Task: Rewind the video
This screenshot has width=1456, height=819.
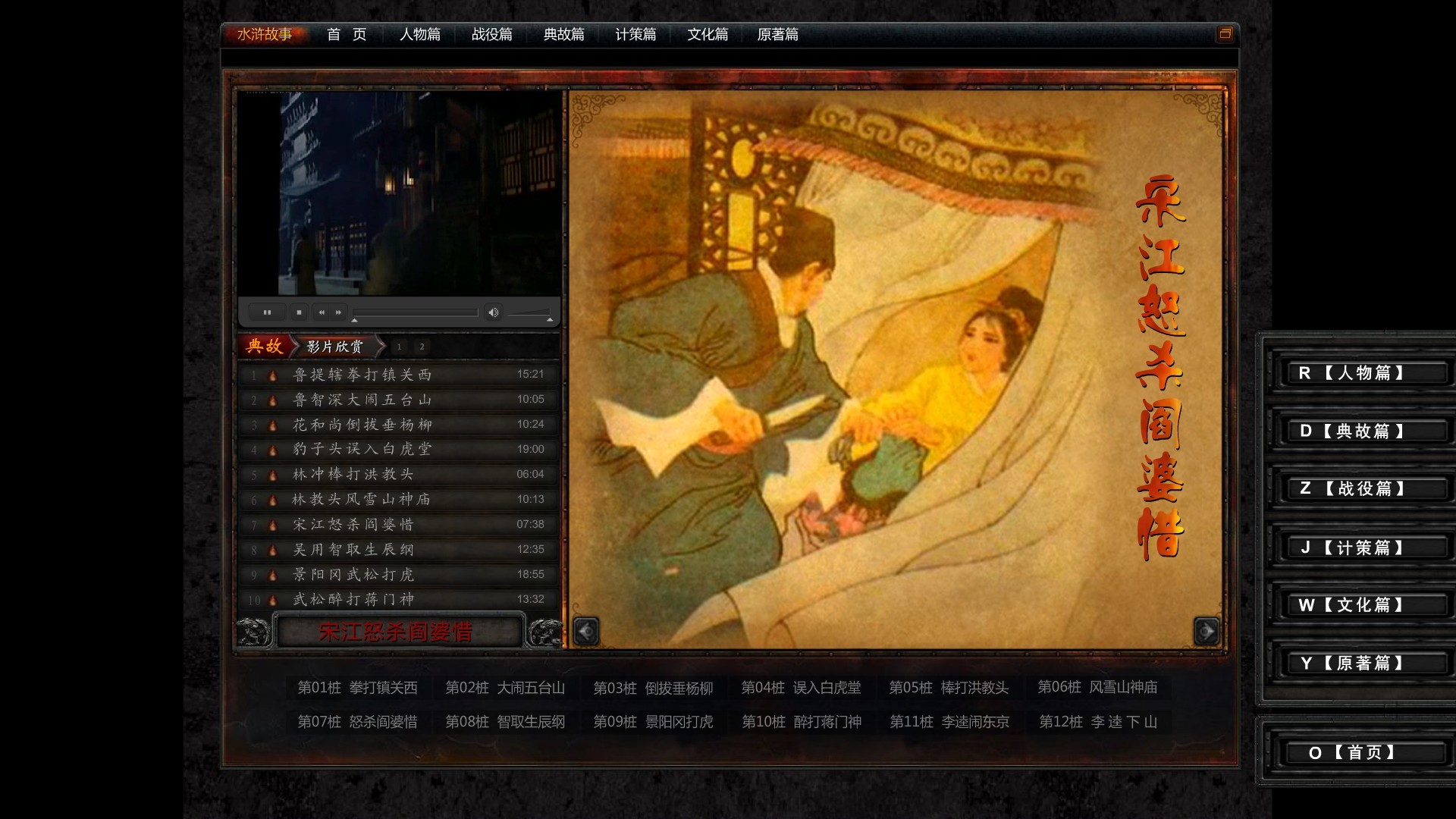Action: click(x=322, y=312)
